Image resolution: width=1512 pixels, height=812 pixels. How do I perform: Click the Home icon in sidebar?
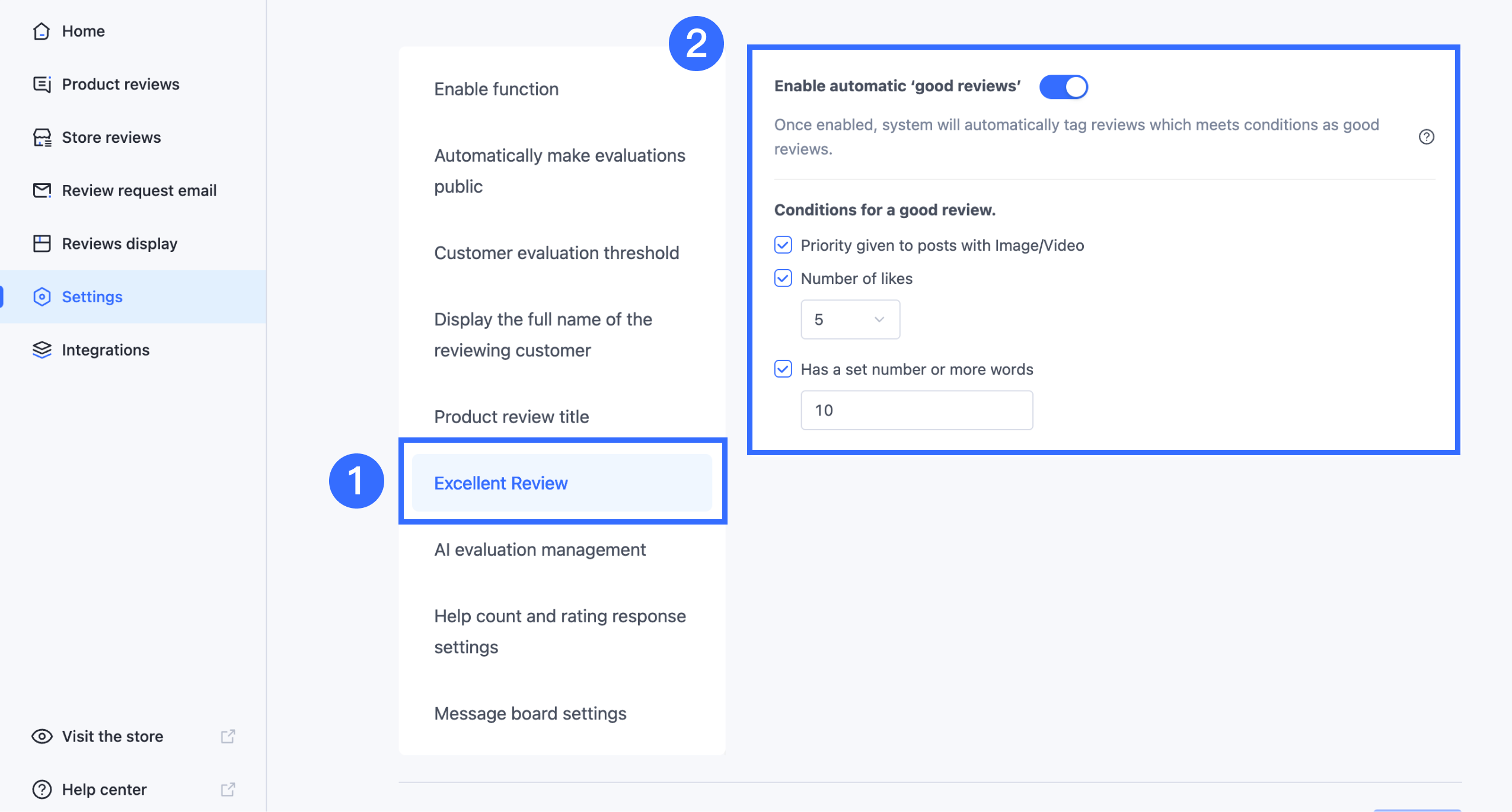pos(42,31)
